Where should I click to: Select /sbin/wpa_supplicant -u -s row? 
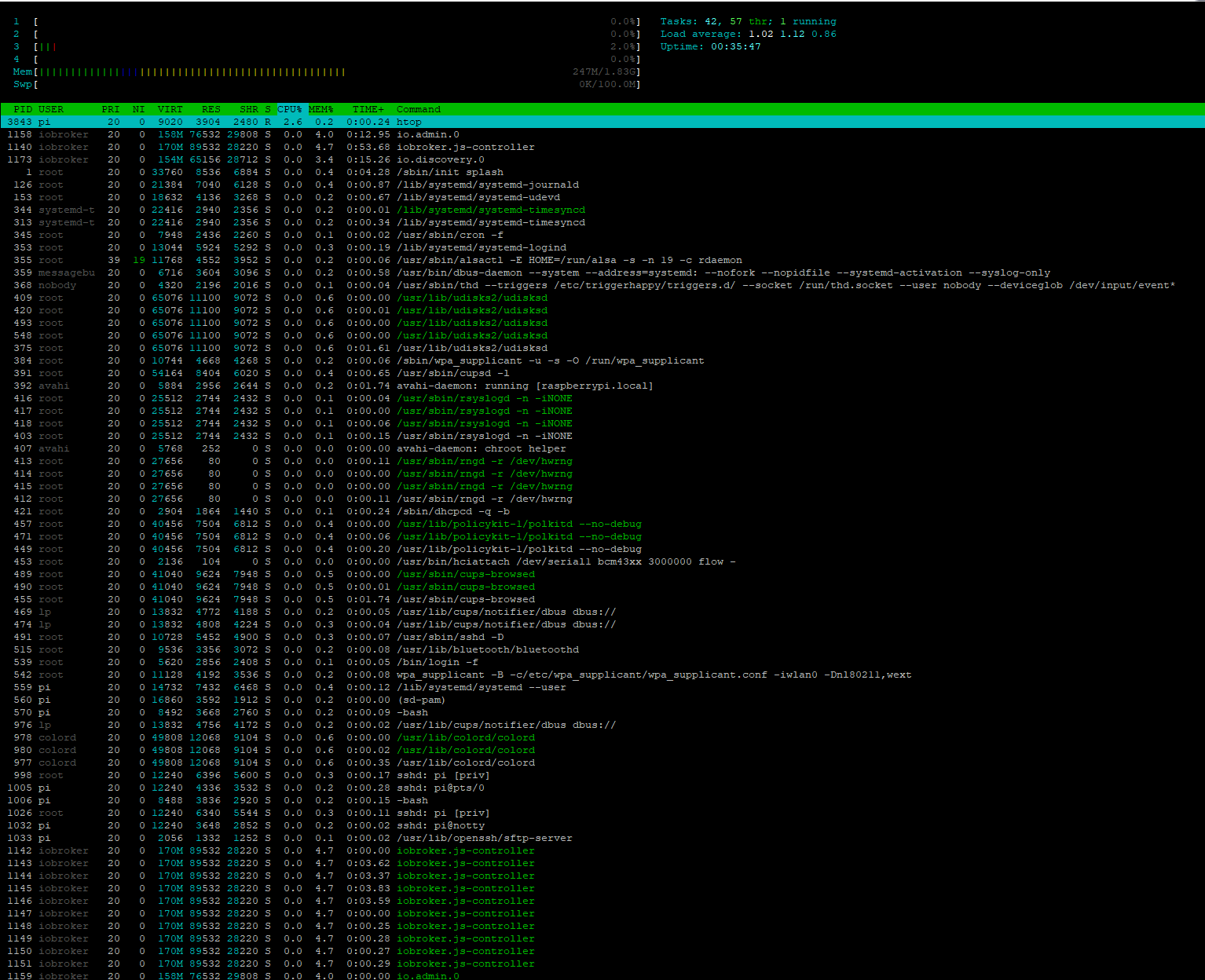click(x=602, y=360)
